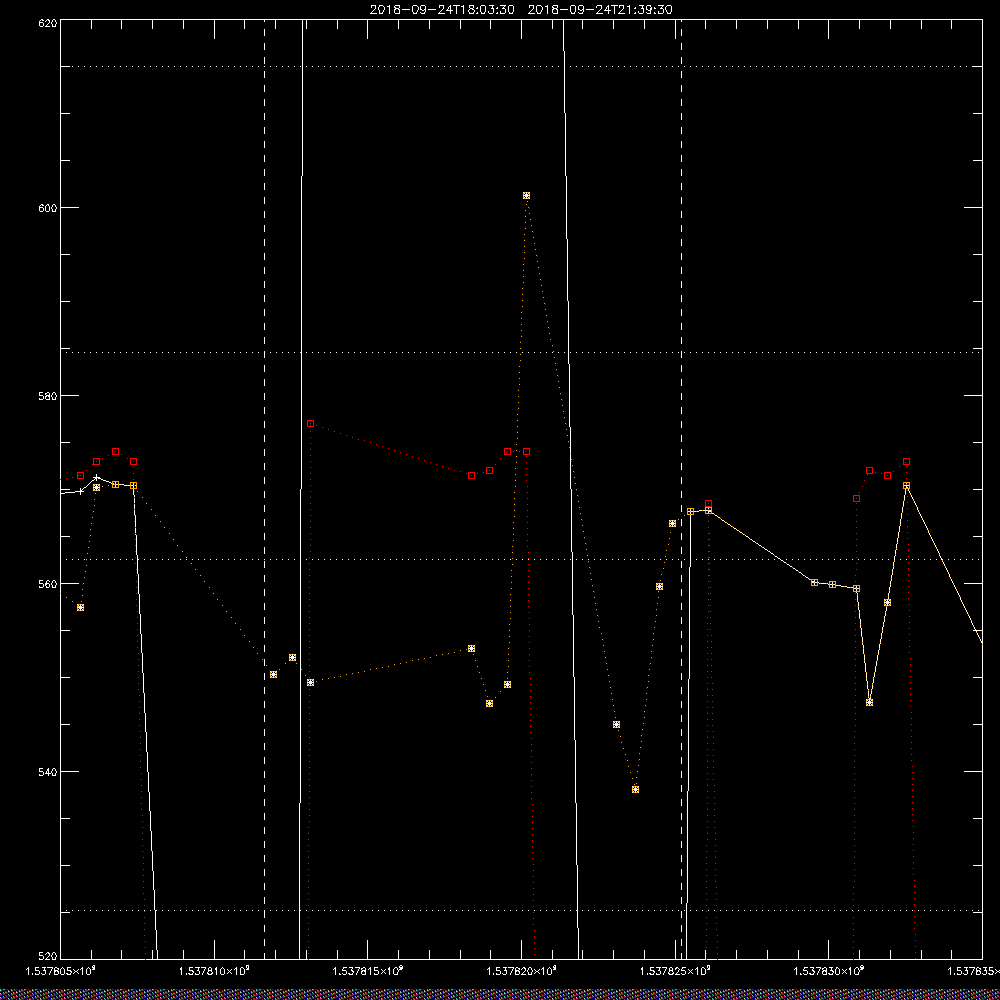Click the 1.537805×10⁹ x-axis label
1000x1000 pixels.
tap(60, 971)
